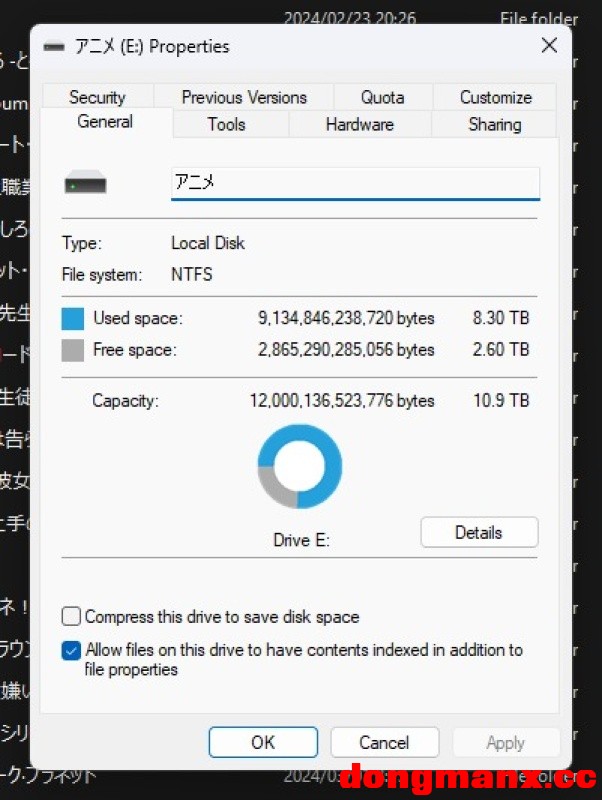Select the General tab
The width and height of the screenshot is (602, 800).
pyautogui.click(x=105, y=122)
